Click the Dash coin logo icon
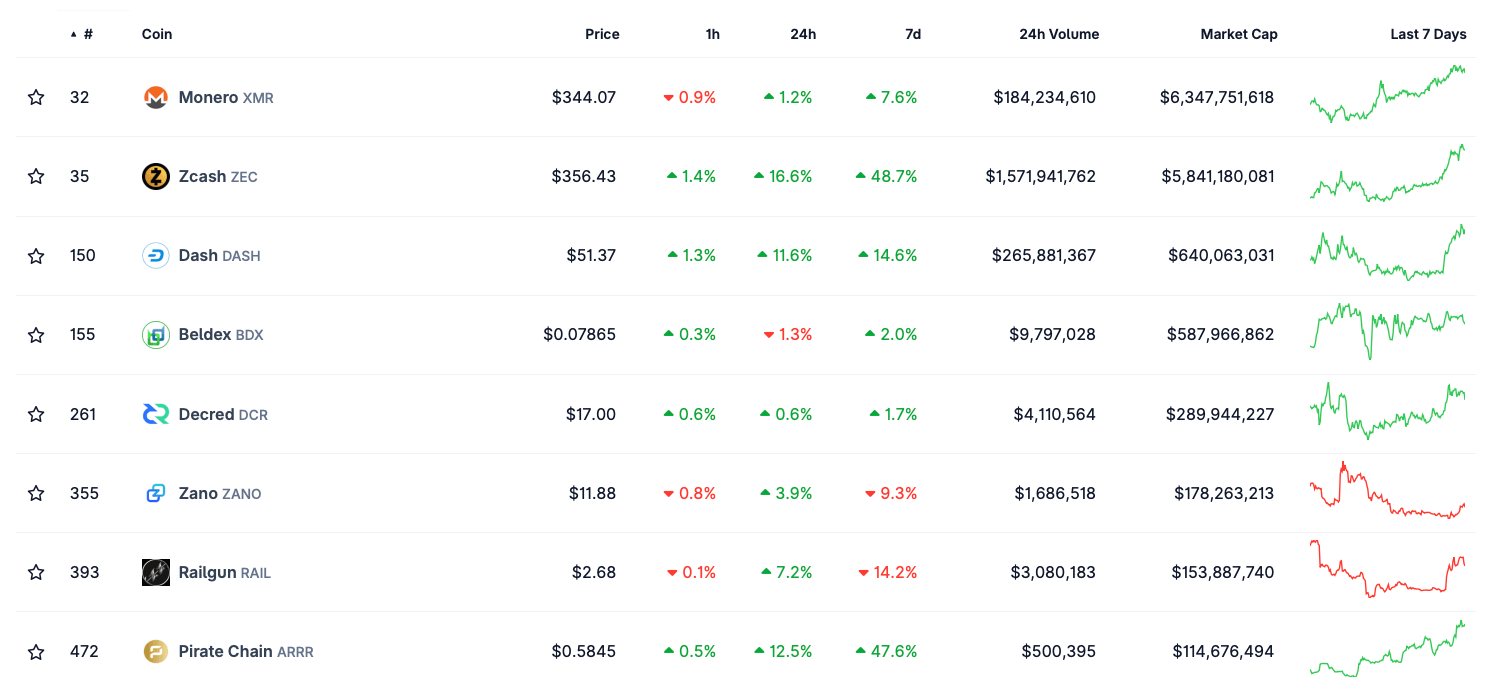1494x689 pixels. (155, 256)
